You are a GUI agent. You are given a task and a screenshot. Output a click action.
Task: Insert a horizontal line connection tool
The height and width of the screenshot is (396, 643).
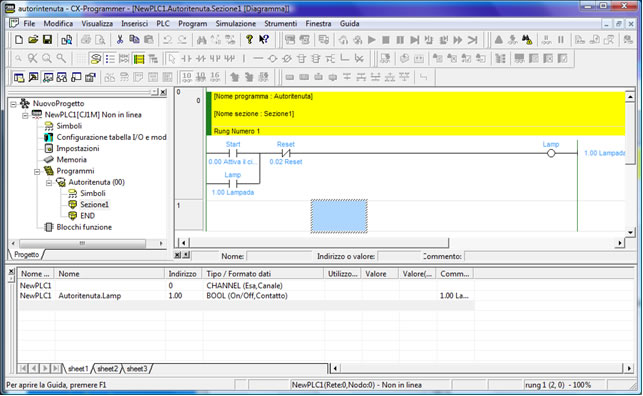click(258, 59)
